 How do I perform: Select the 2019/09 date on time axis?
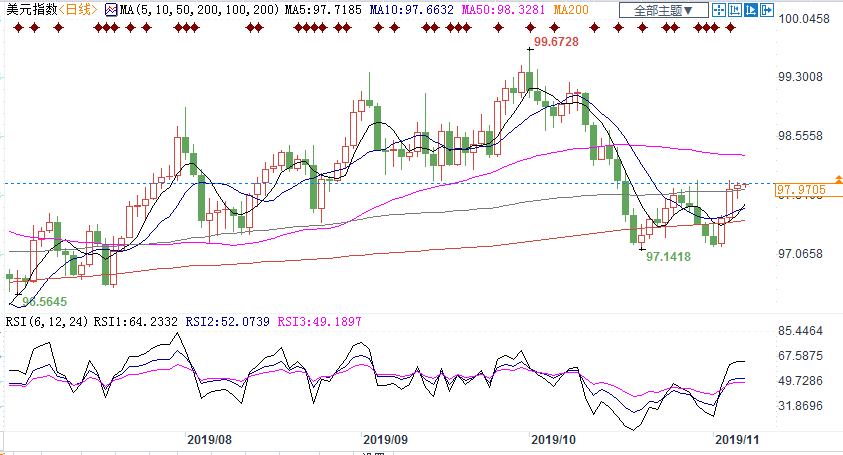(384, 439)
